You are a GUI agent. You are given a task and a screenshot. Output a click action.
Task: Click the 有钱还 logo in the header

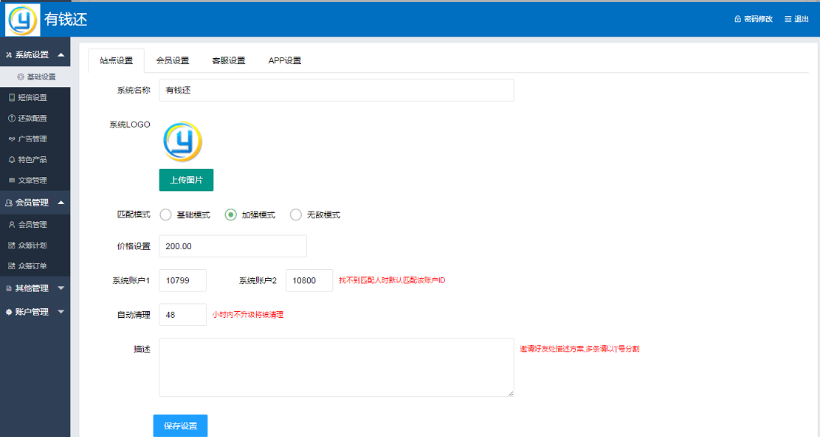22,20
